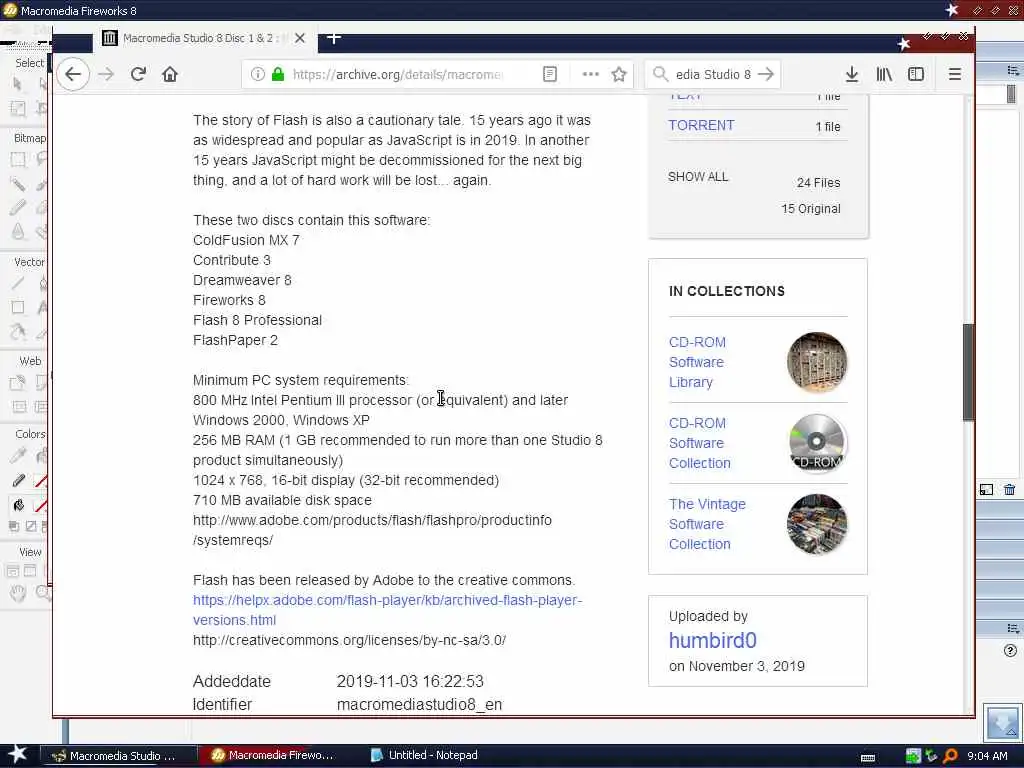Open the Start menu star button
Image resolution: width=1024 pixels, height=768 pixels.
point(16,754)
